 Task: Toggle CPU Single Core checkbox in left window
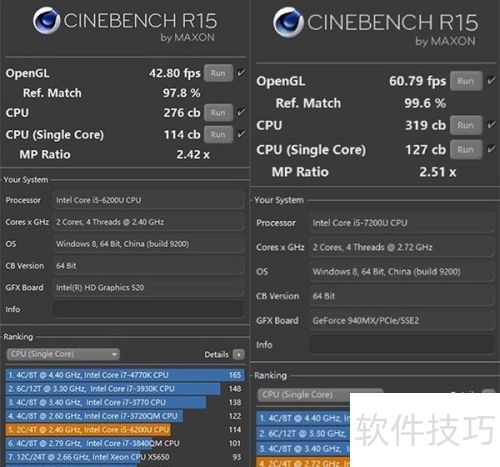click(241, 134)
